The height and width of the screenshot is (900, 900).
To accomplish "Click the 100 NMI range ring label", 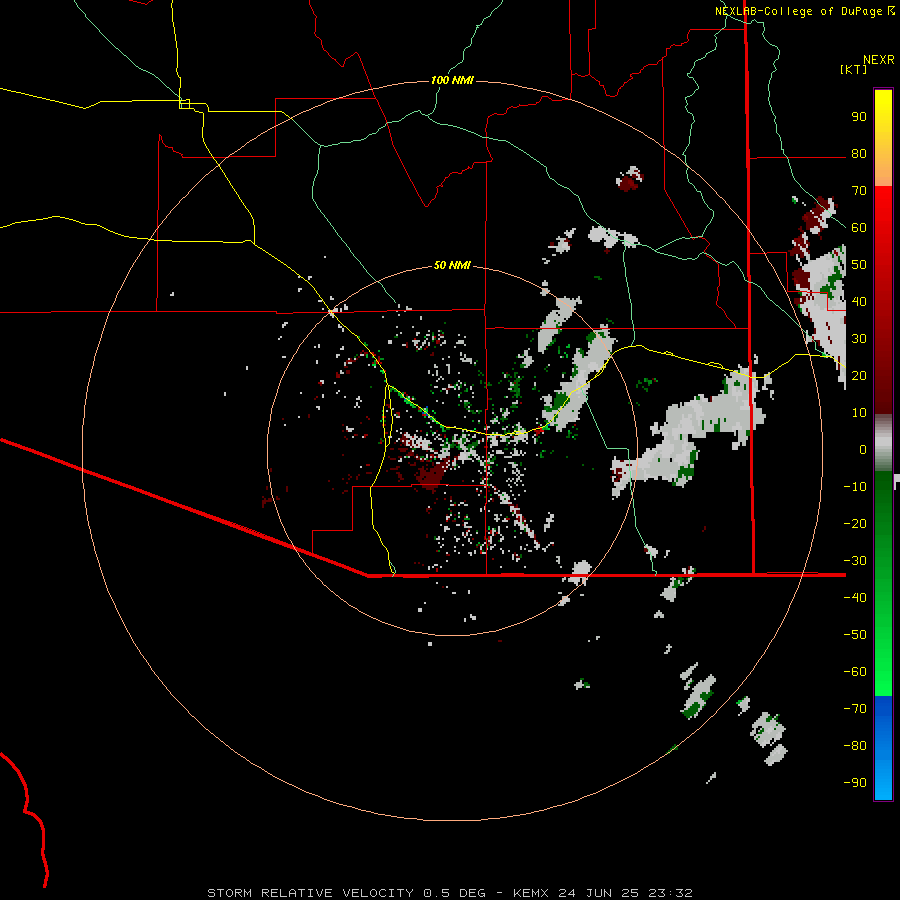I will (452, 80).
